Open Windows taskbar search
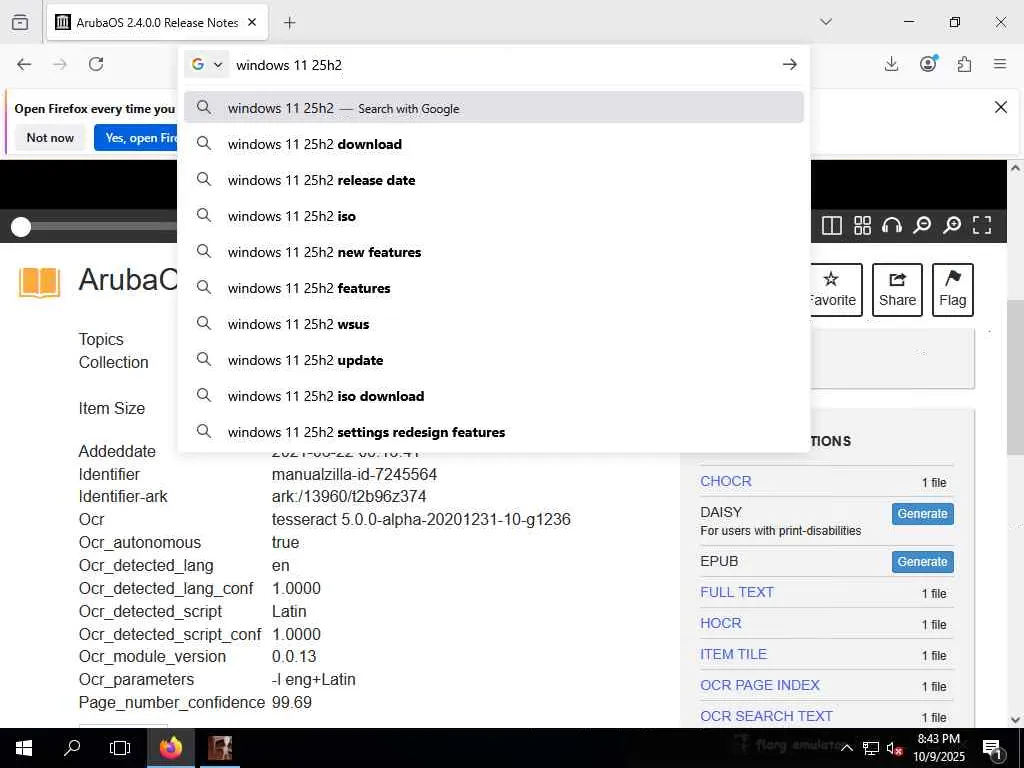 (72, 748)
